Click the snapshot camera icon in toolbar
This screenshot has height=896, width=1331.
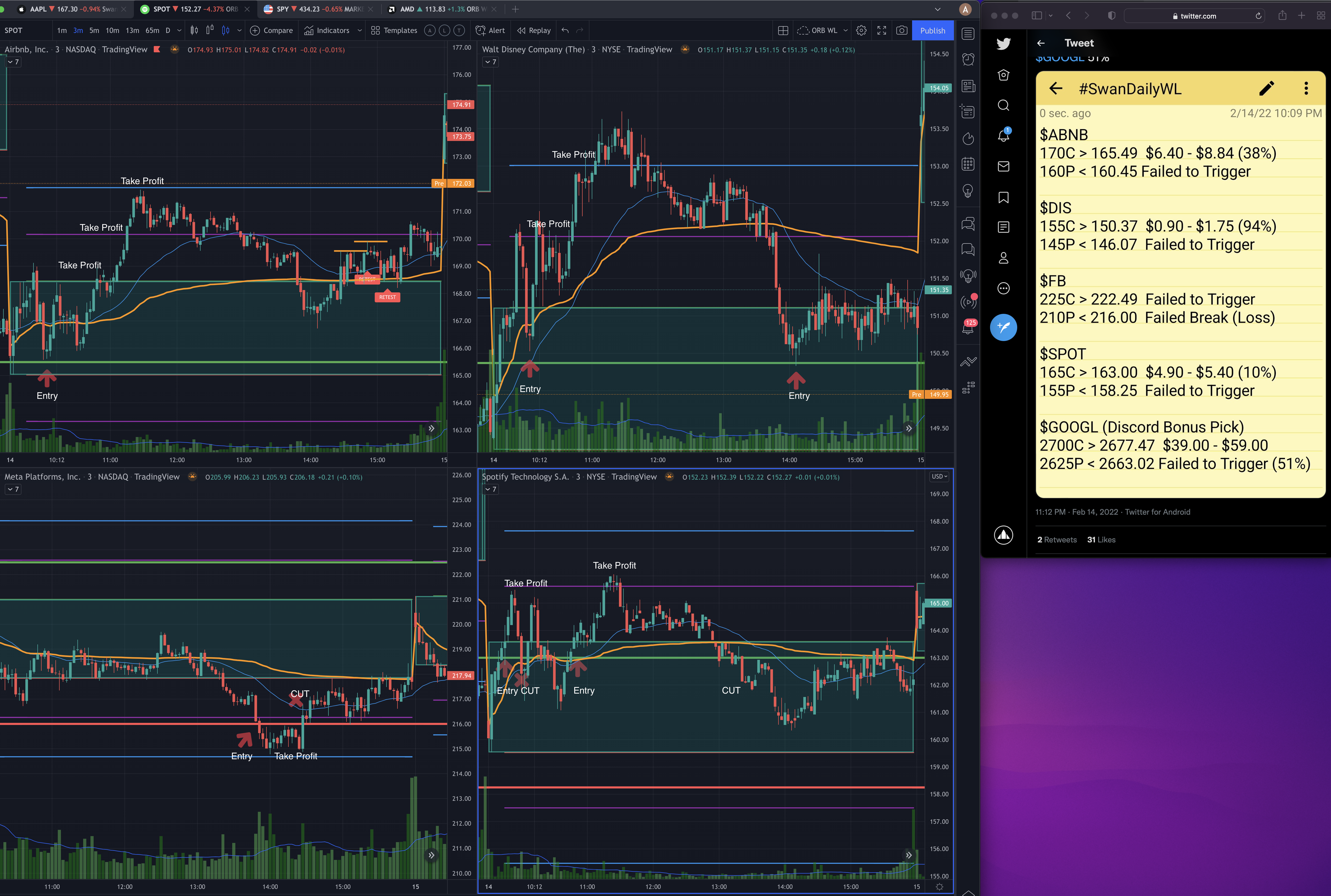901,30
